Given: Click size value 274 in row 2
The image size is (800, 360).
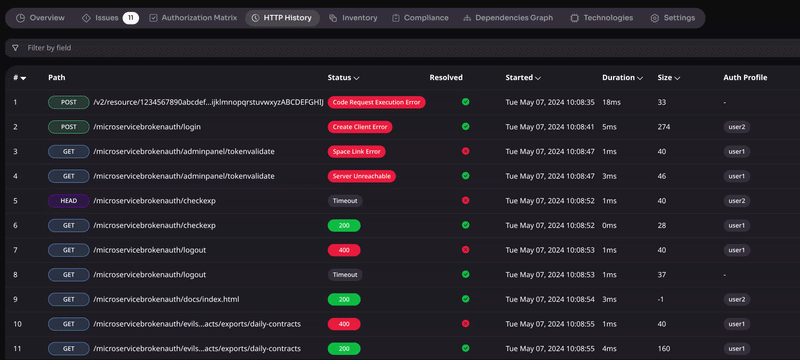Looking at the screenshot, I should (x=664, y=127).
